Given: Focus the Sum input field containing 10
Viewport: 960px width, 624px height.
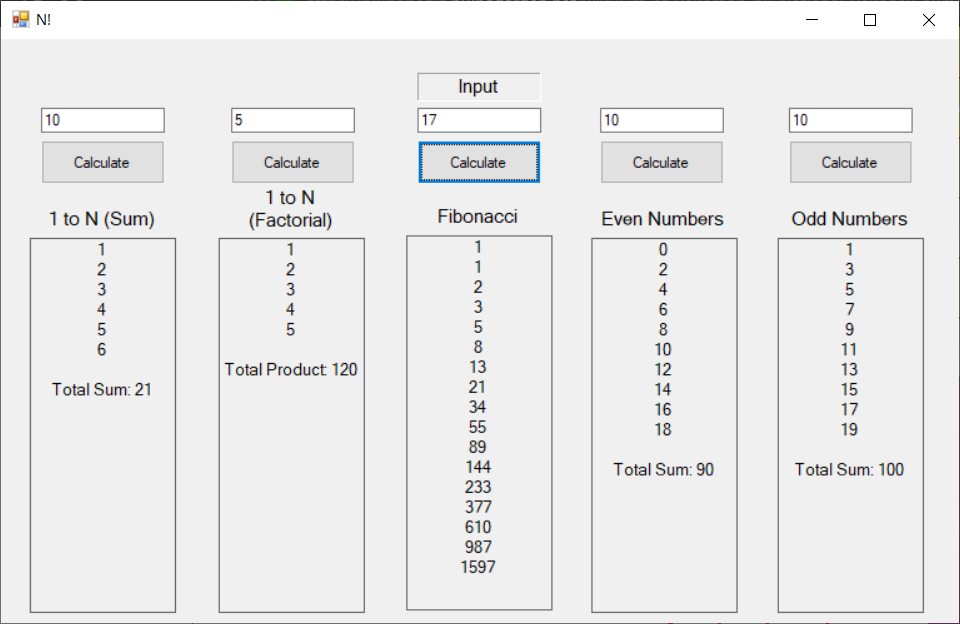Looking at the screenshot, I should tap(103, 120).
